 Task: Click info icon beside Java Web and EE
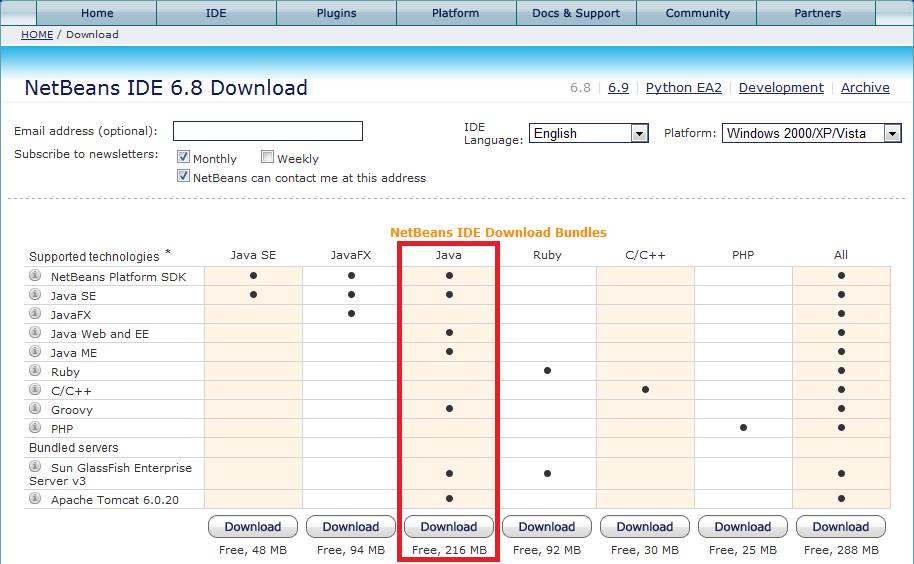[x=35, y=333]
